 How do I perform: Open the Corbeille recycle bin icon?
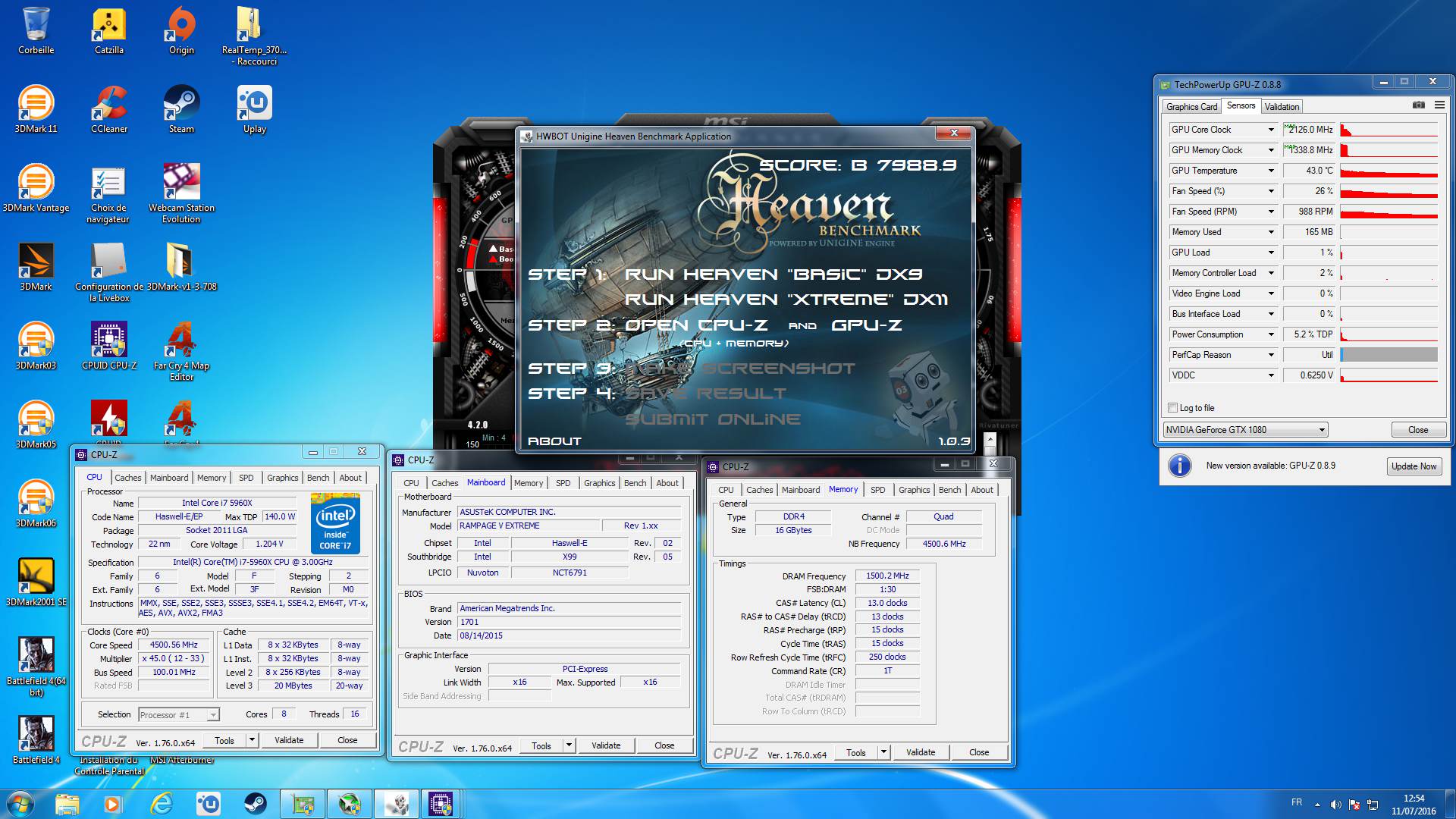click(x=36, y=31)
